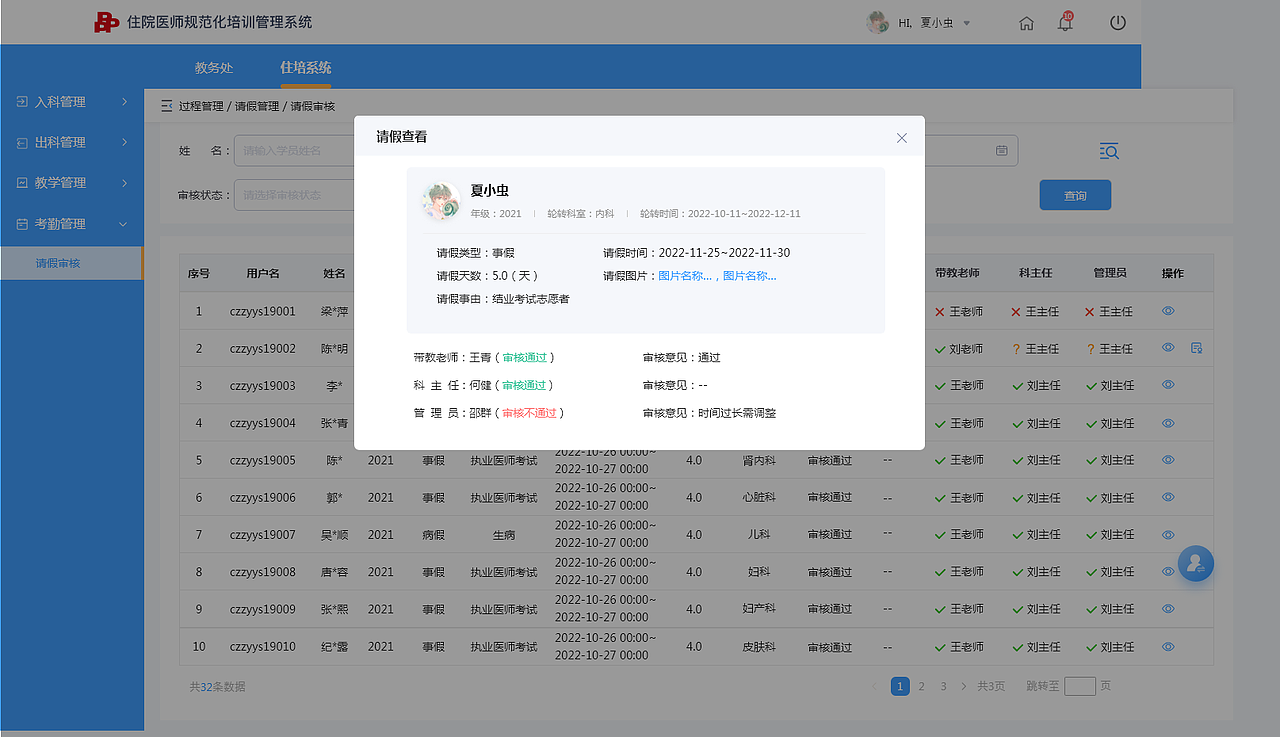
Task: Click username cell czzyys19008
Action: [x=263, y=572]
